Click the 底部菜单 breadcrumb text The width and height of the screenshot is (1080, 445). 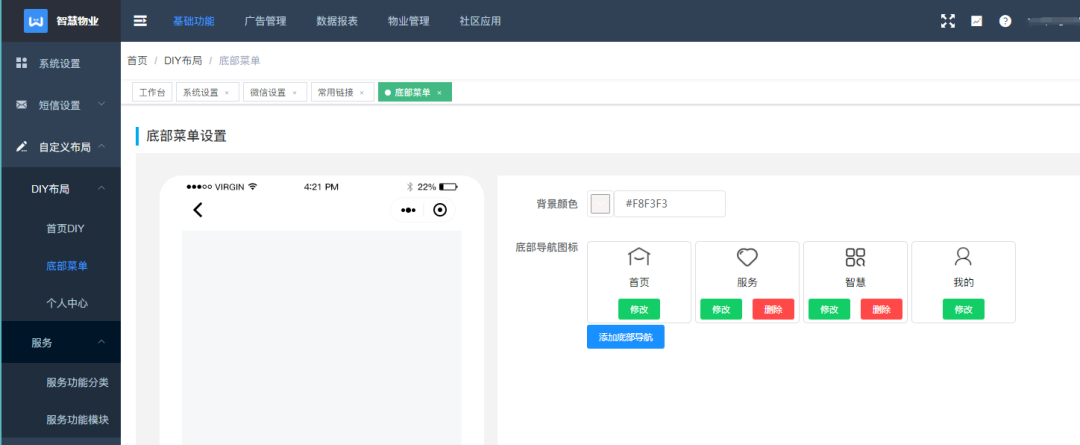pyautogui.click(x=240, y=61)
